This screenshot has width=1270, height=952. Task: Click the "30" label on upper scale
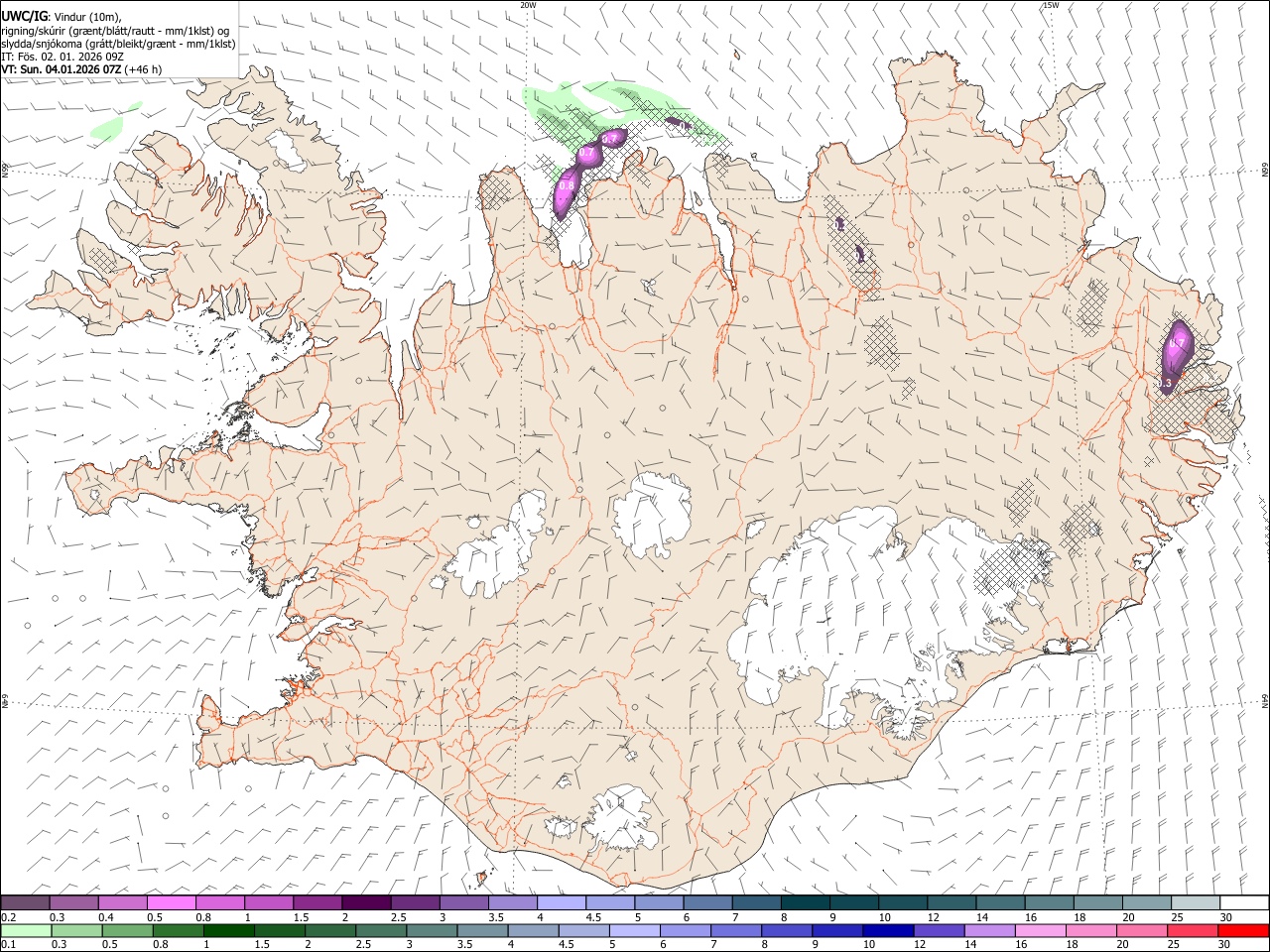[1225, 917]
